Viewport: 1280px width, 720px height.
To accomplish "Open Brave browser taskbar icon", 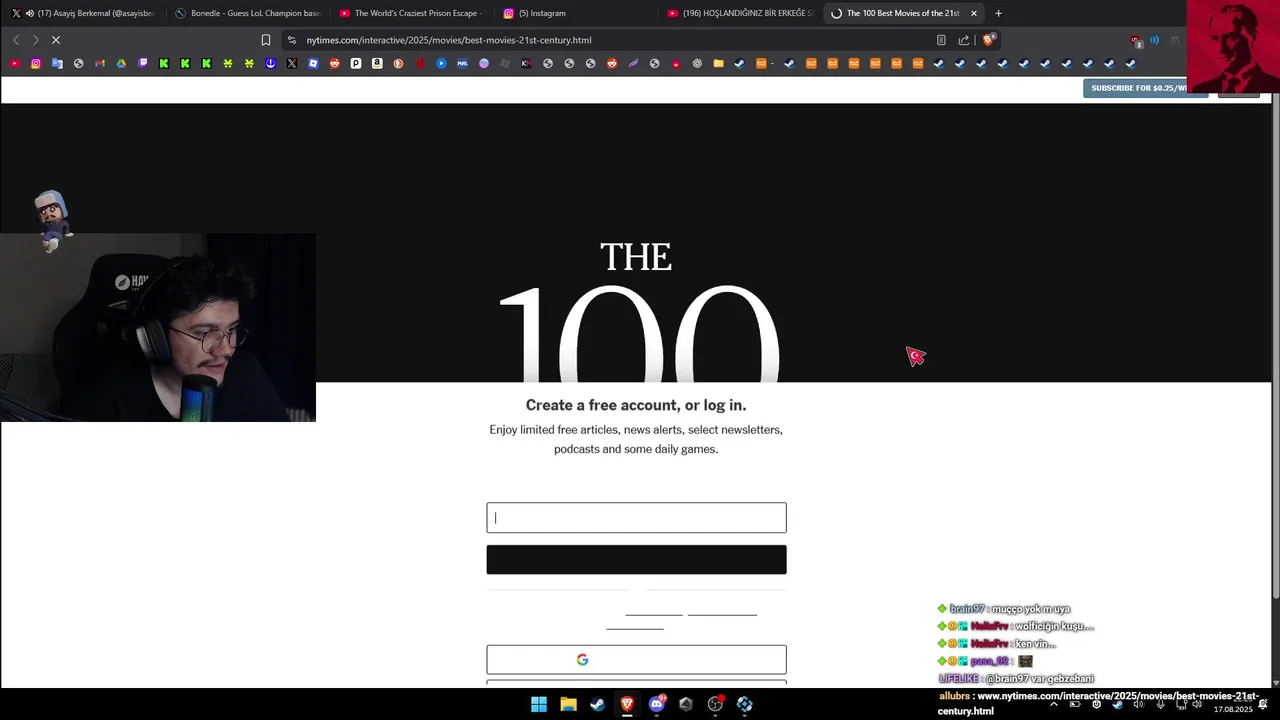I will [627, 704].
